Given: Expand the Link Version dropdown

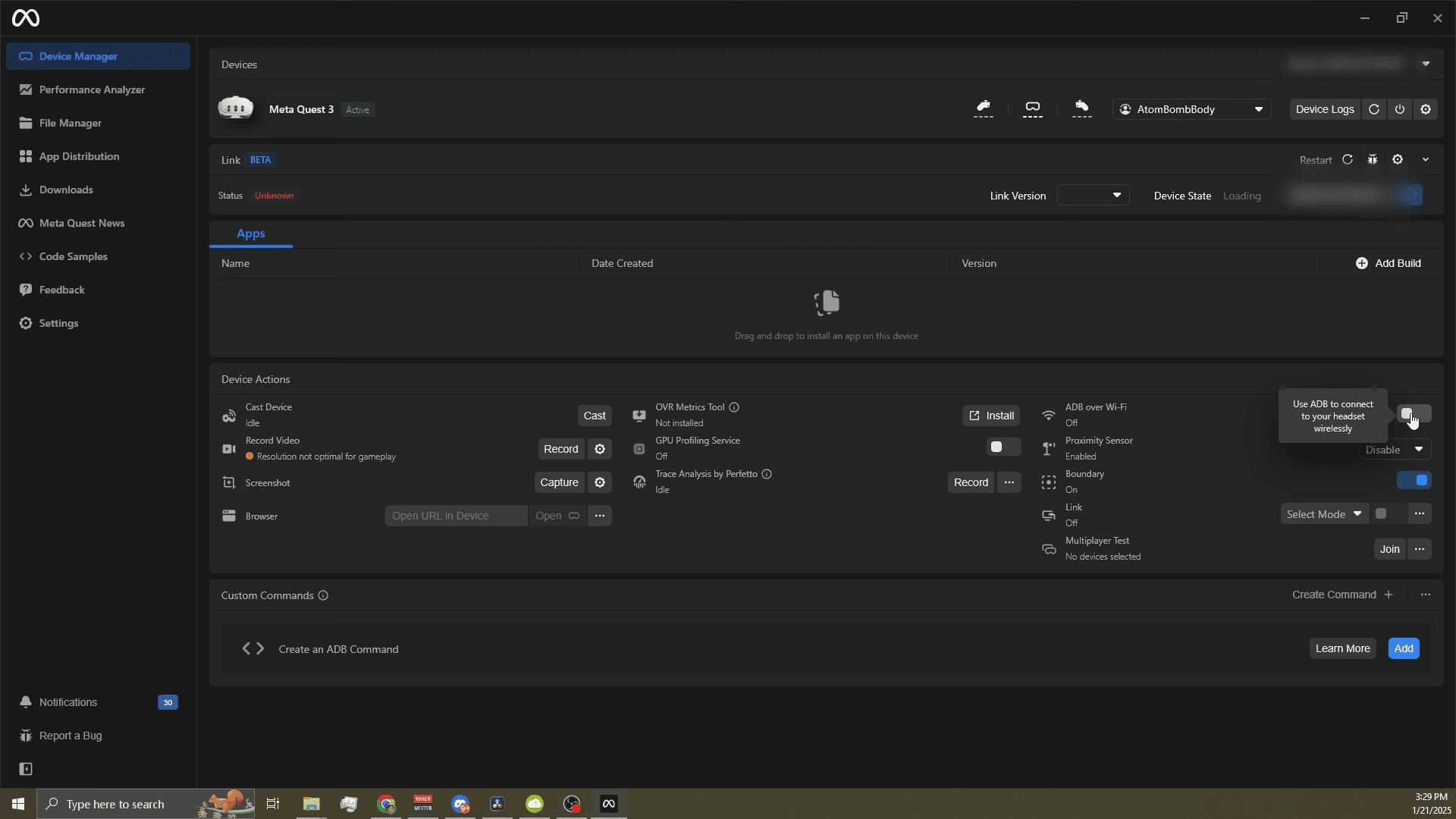Looking at the screenshot, I should 1093,196.
